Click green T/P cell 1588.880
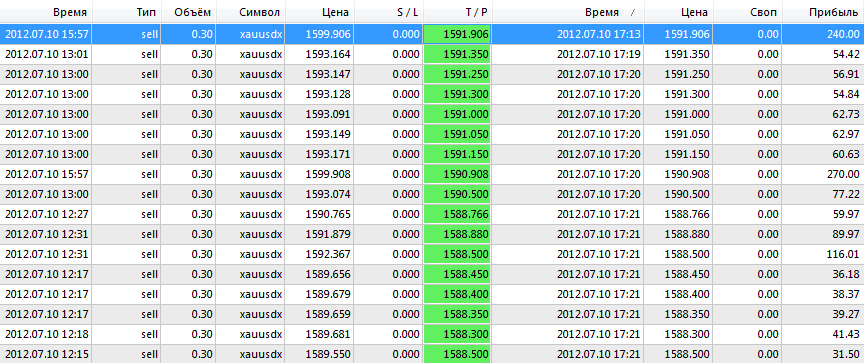Image resolution: width=864 pixels, height=363 pixels. pos(457,234)
